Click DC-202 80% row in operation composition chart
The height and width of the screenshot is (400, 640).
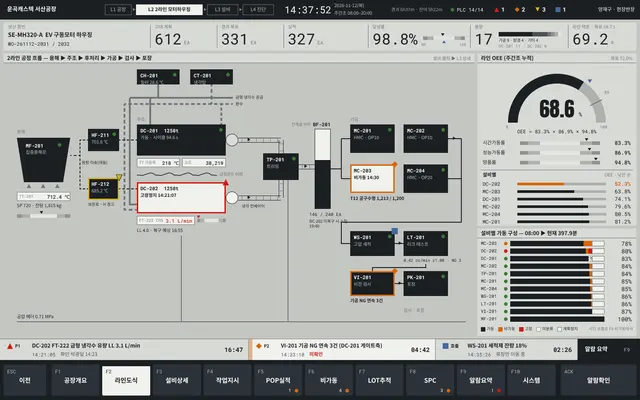(557, 251)
